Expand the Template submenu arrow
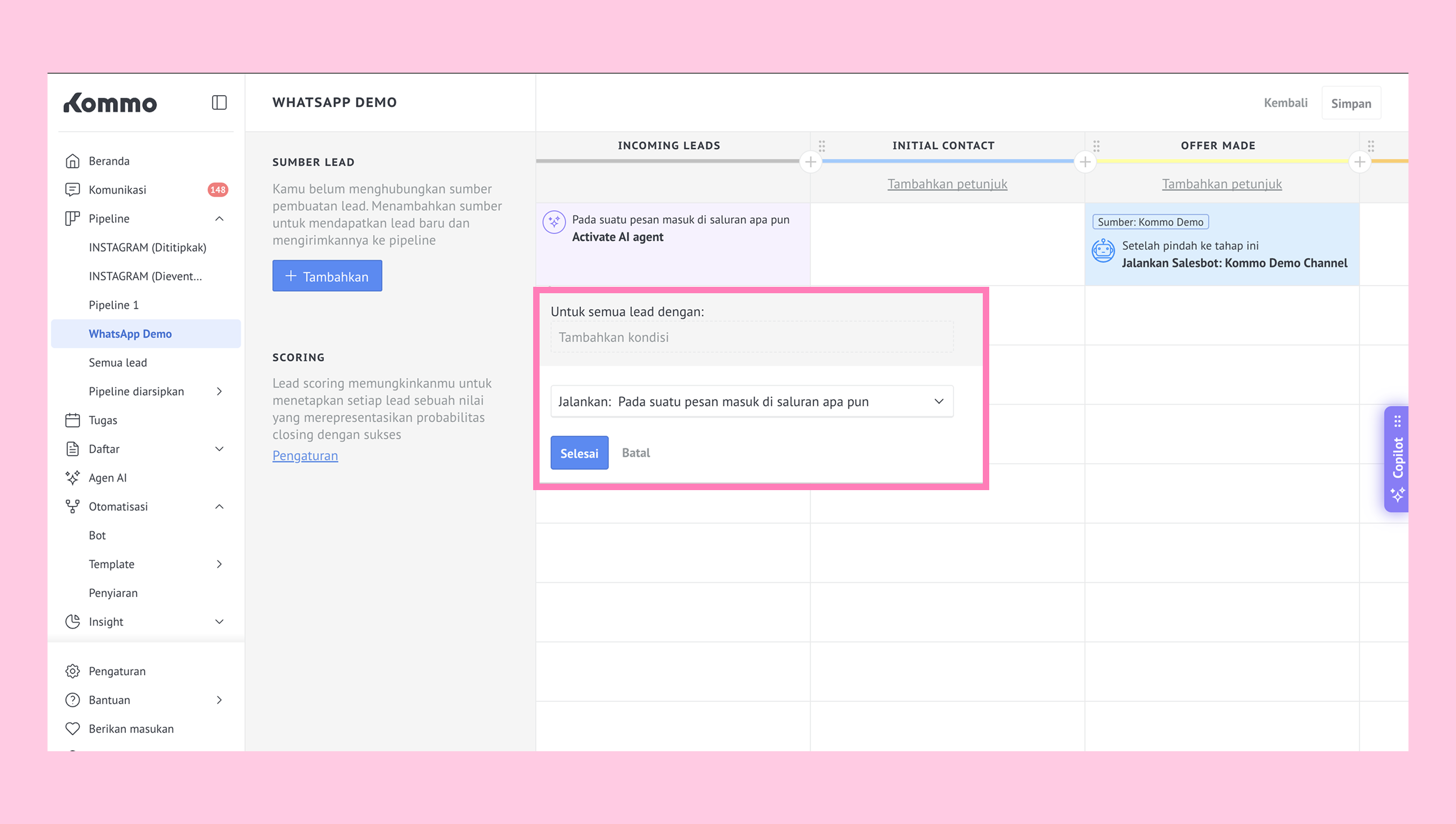The height and width of the screenshot is (824, 1456). click(219, 564)
